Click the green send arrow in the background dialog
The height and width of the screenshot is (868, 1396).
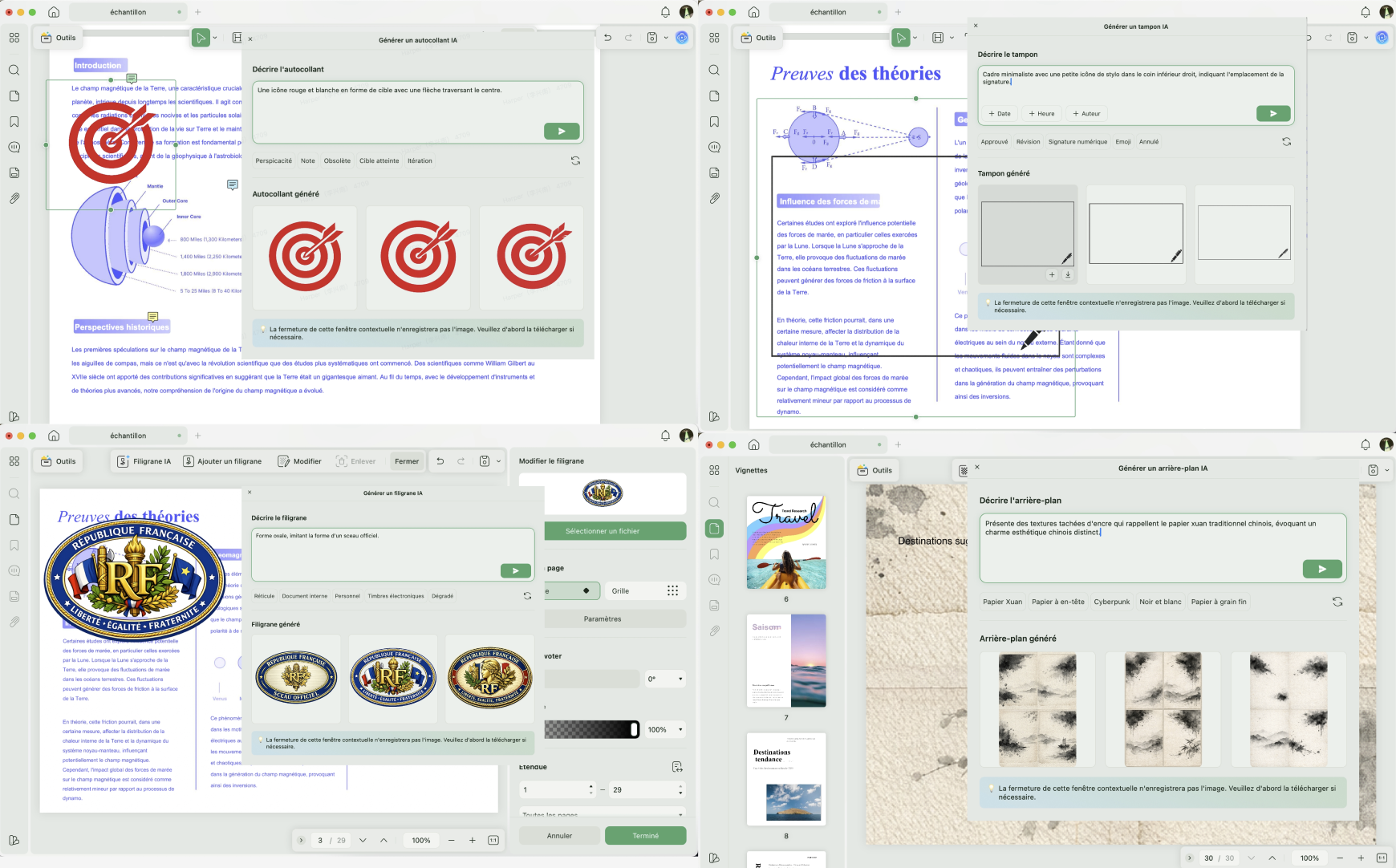tap(1321, 569)
